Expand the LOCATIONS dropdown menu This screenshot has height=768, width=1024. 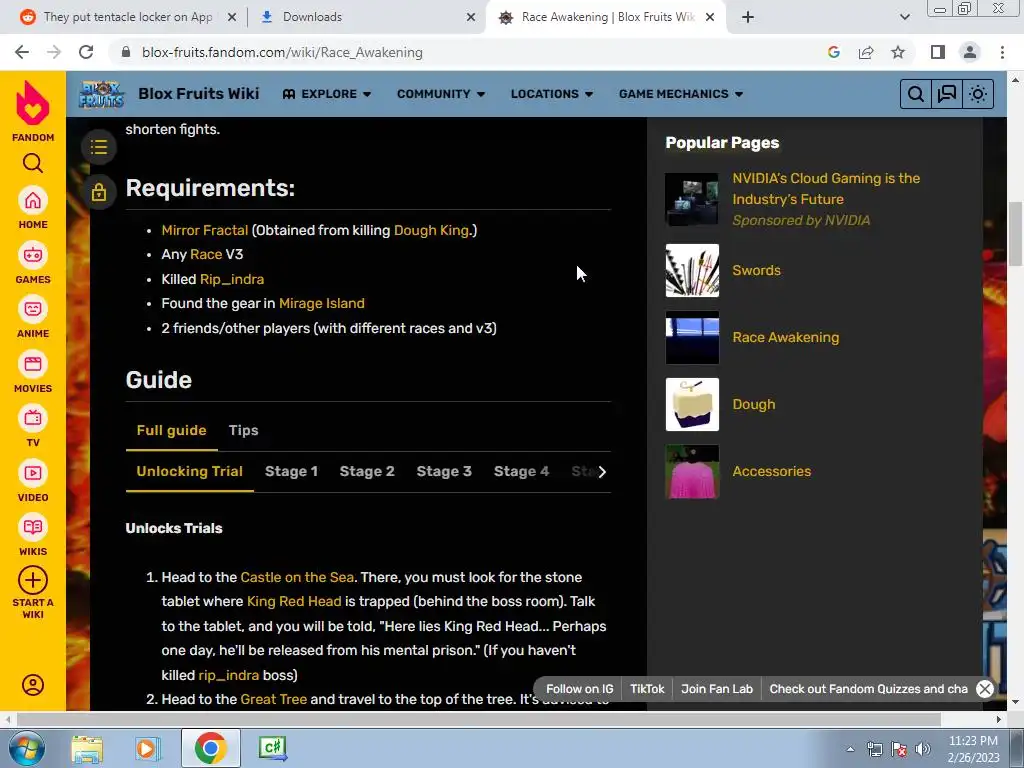pos(552,94)
